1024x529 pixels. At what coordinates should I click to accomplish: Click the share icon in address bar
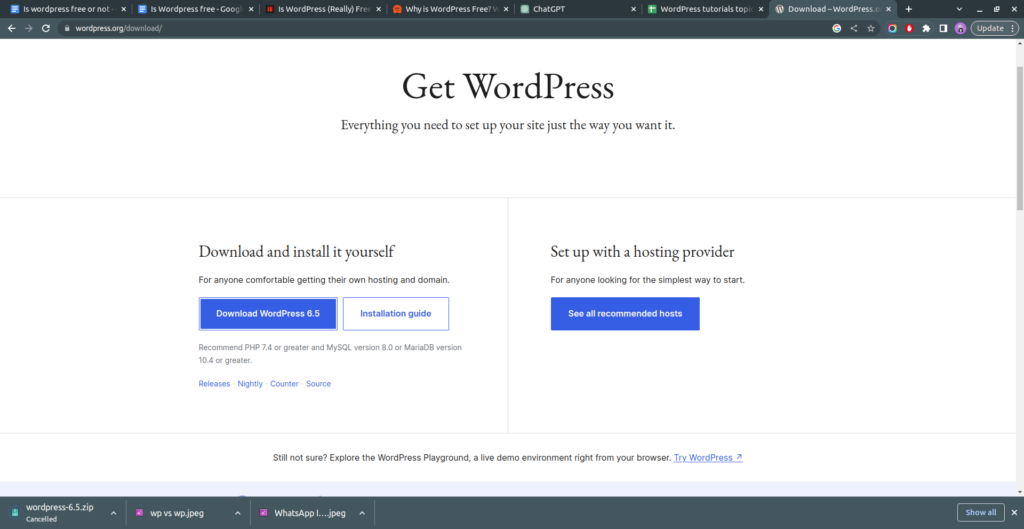click(x=854, y=28)
